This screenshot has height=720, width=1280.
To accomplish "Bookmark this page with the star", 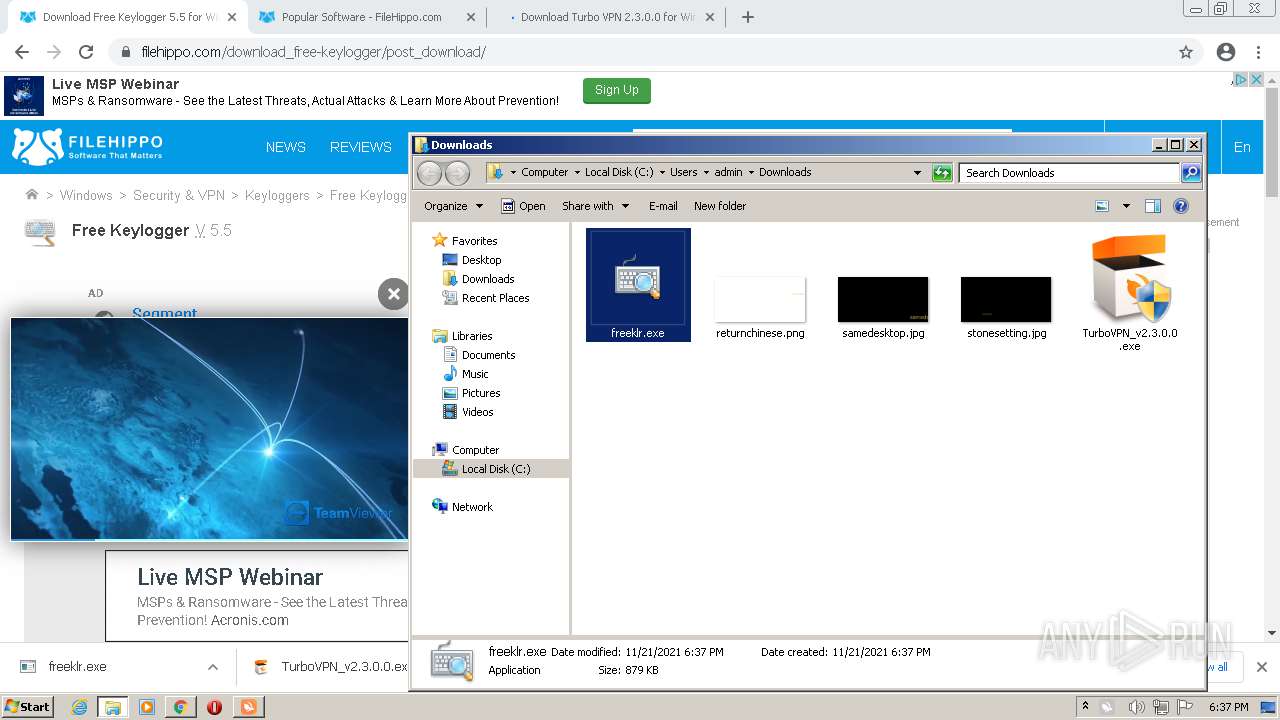I will pos(1186,52).
